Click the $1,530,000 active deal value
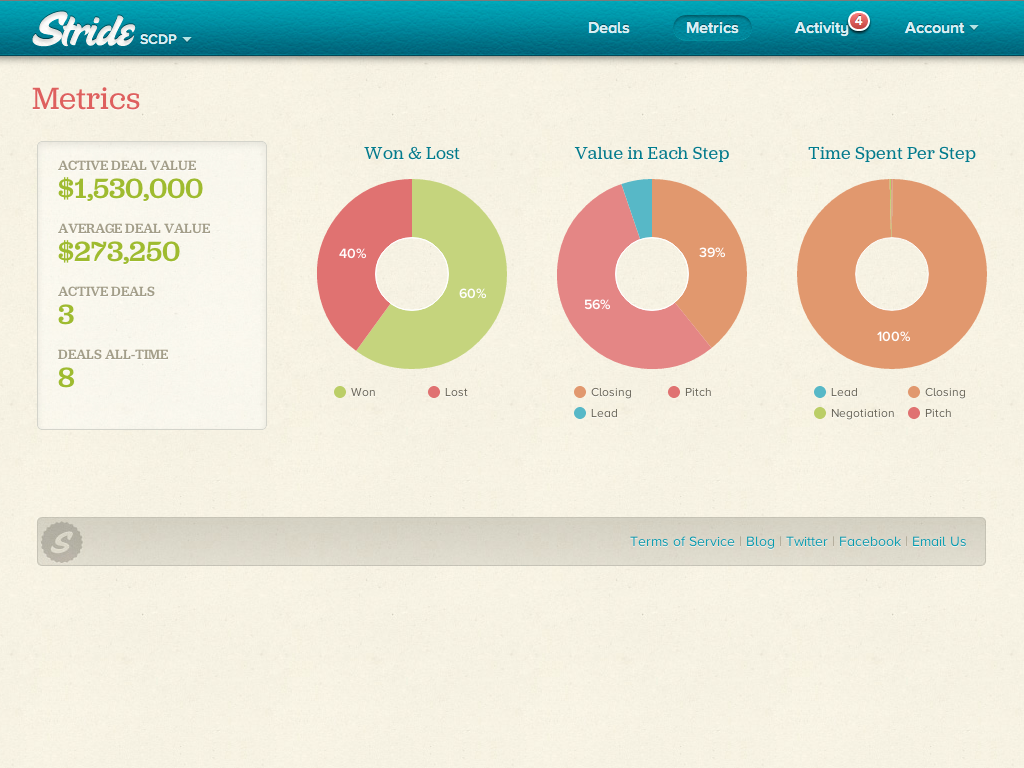Screen dimensions: 1024x768 pos(130,189)
